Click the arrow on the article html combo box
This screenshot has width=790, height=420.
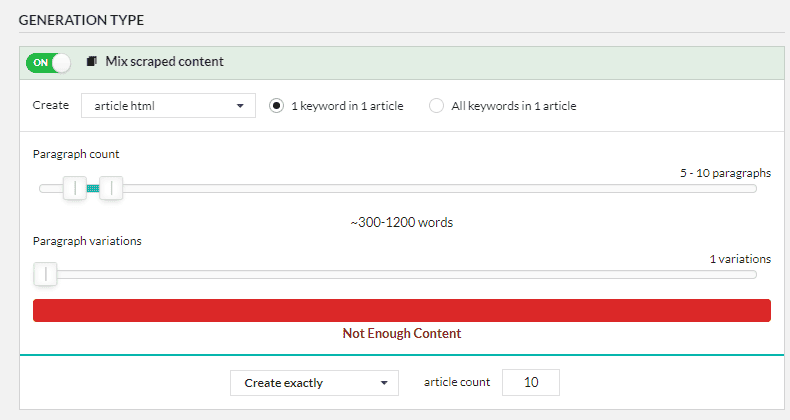pyautogui.click(x=240, y=106)
